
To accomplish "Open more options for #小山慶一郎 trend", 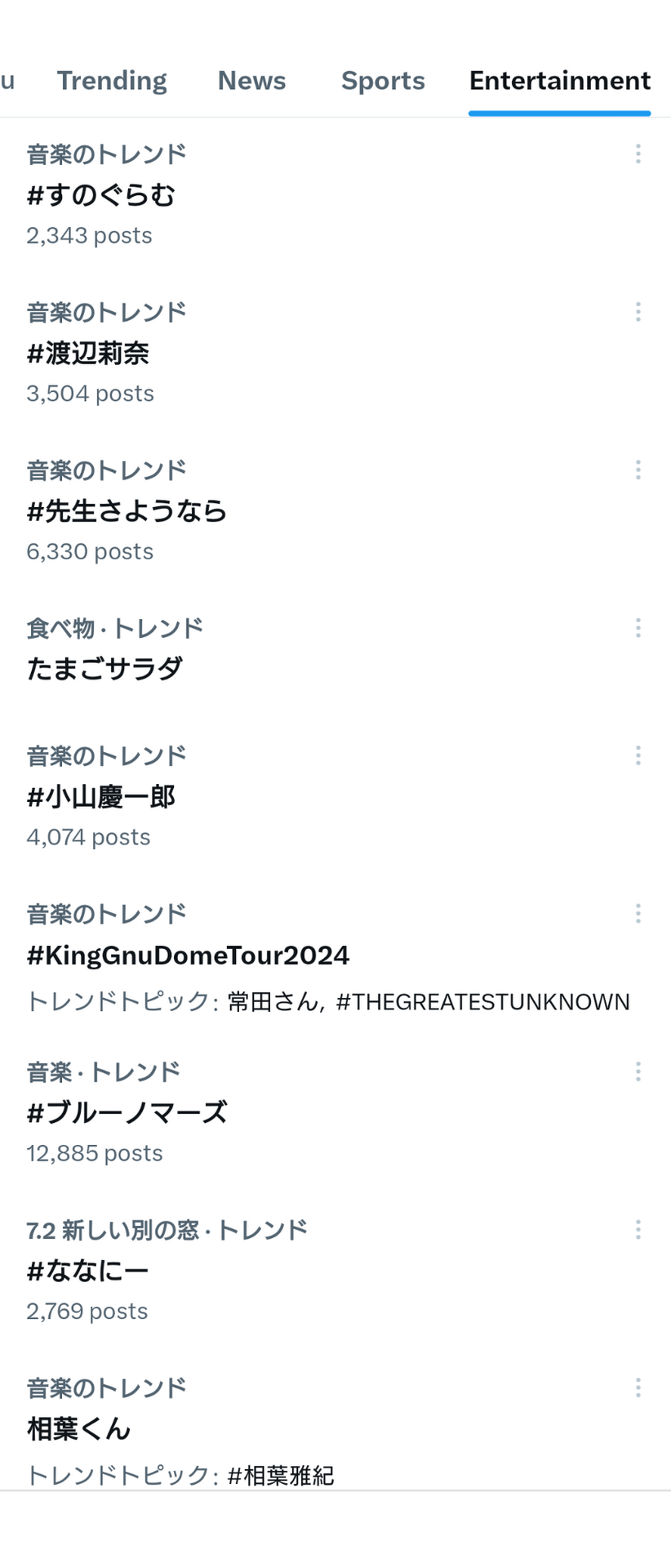I will (638, 755).
